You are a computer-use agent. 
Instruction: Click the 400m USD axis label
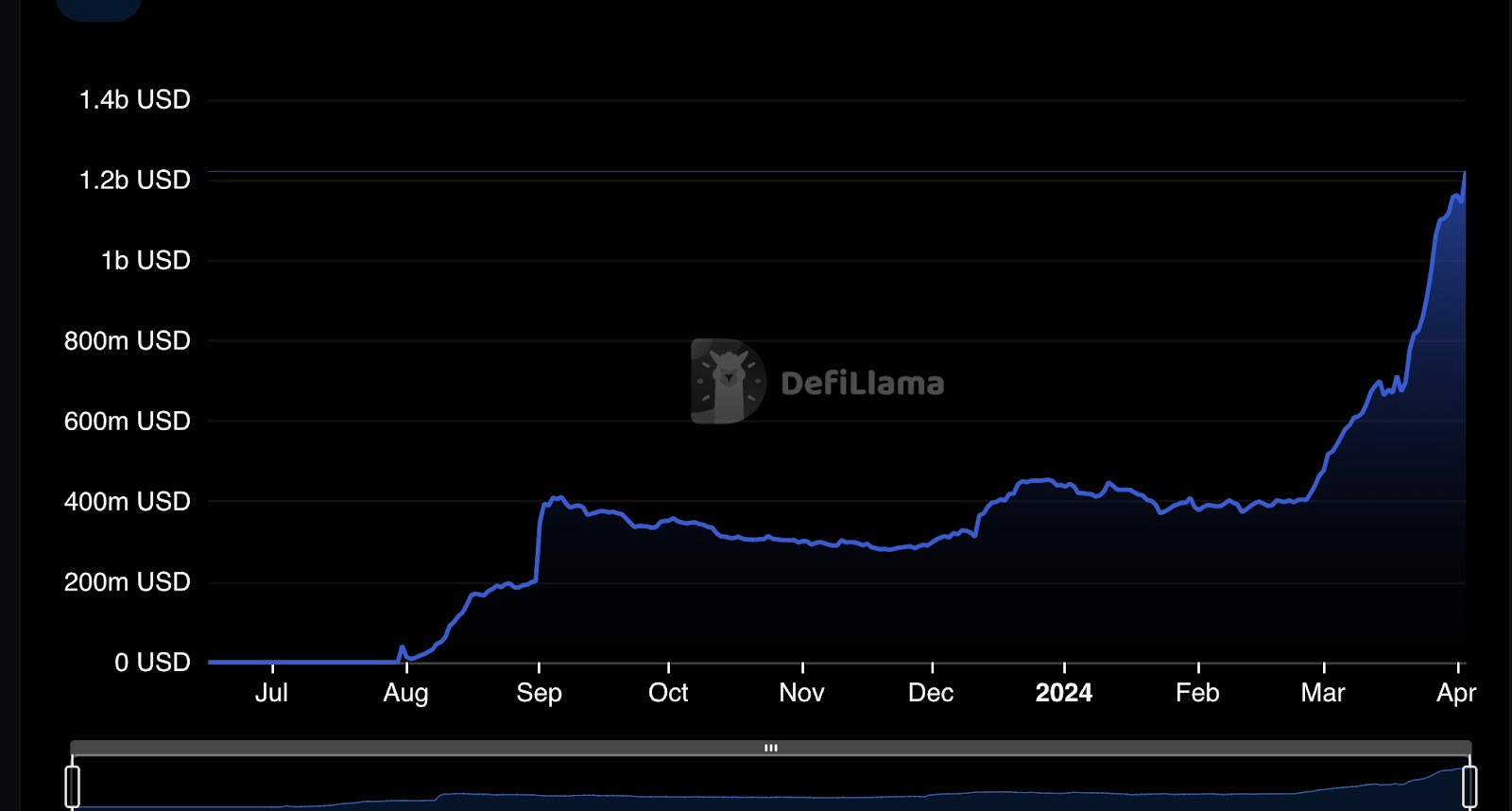pyautogui.click(x=128, y=501)
